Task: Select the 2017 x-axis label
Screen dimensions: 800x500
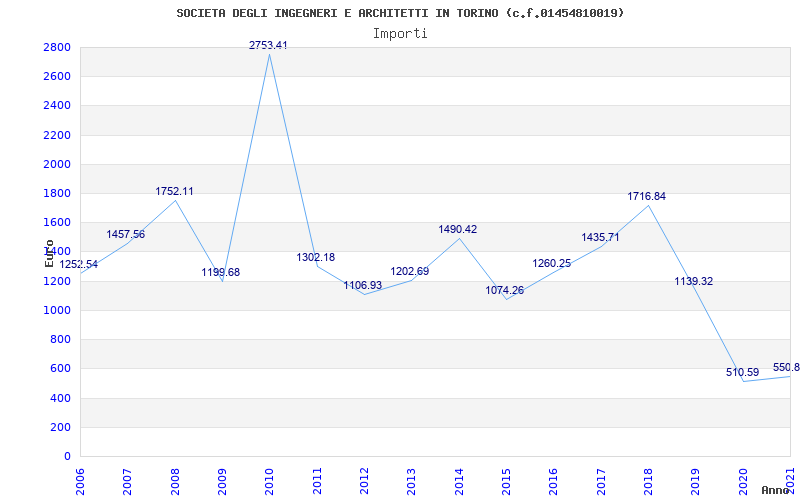Action: click(602, 481)
